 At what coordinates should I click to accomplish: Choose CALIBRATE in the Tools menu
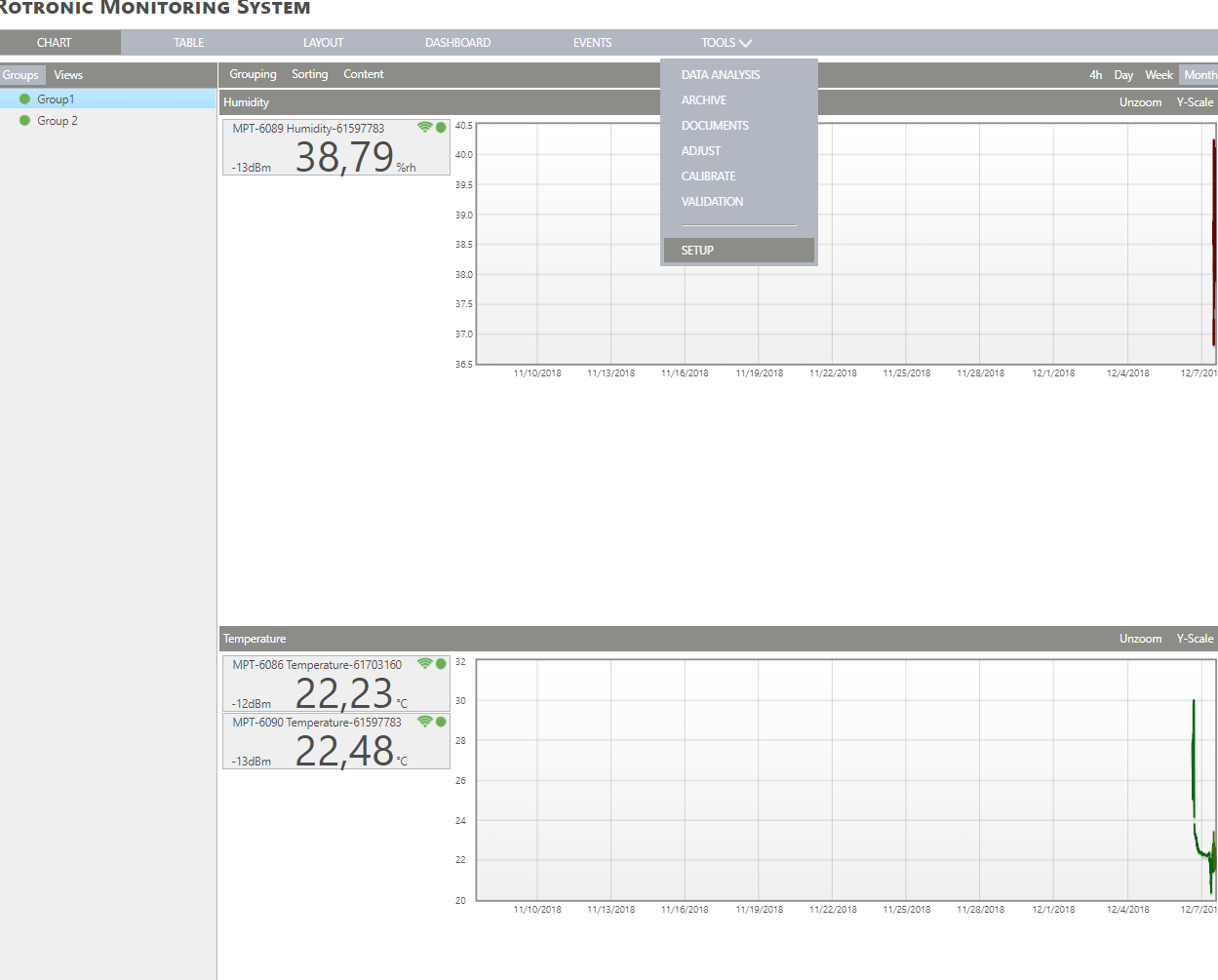tap(709, 176)
